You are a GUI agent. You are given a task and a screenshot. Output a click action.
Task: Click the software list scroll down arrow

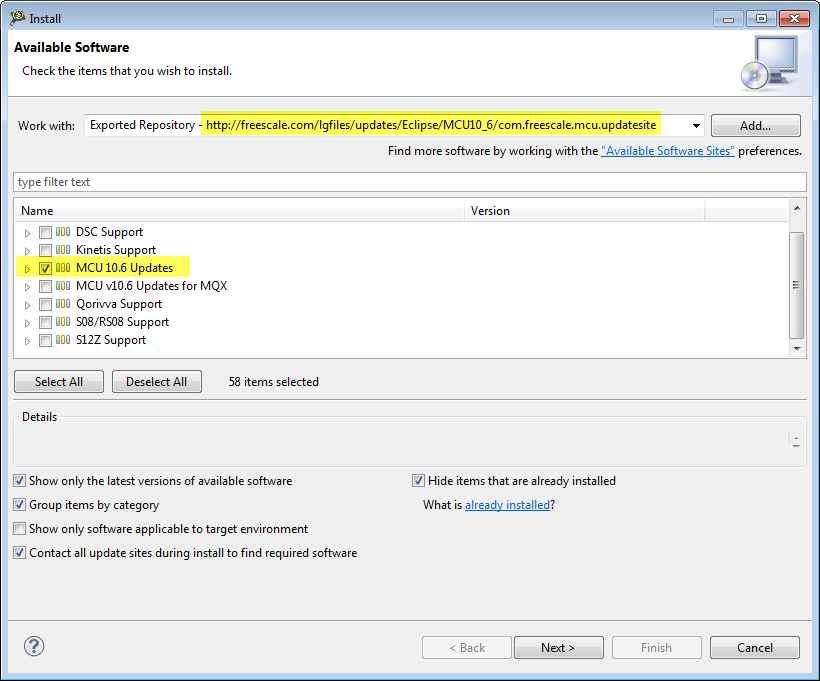click(796, 349)
